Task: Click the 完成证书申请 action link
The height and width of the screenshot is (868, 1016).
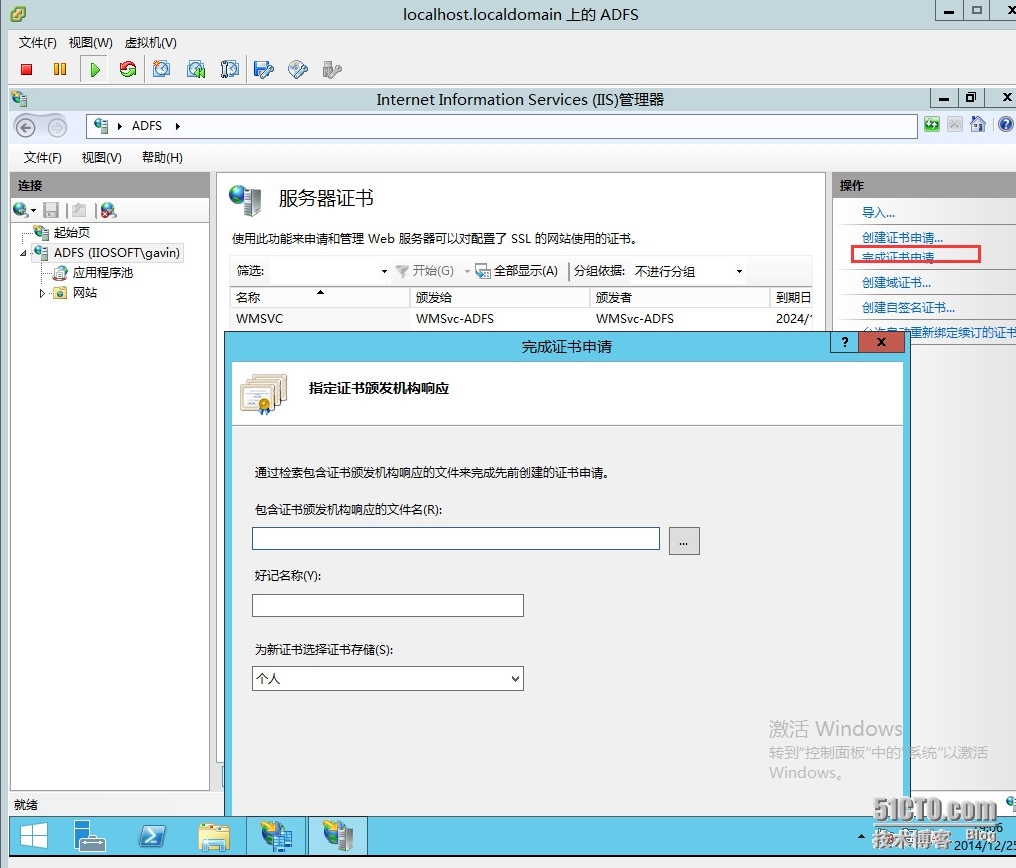Action: [898, 257]
